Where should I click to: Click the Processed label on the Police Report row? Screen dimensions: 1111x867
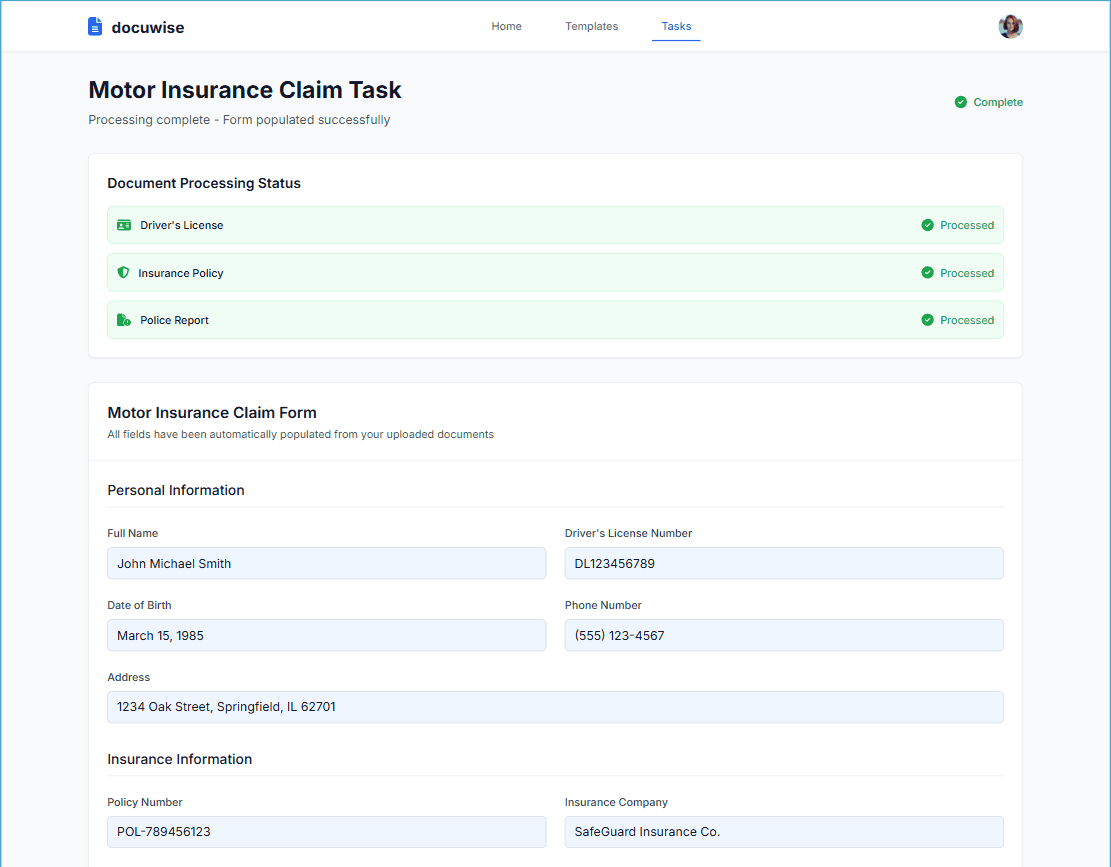pyautogui.click(x=967, y=320)
